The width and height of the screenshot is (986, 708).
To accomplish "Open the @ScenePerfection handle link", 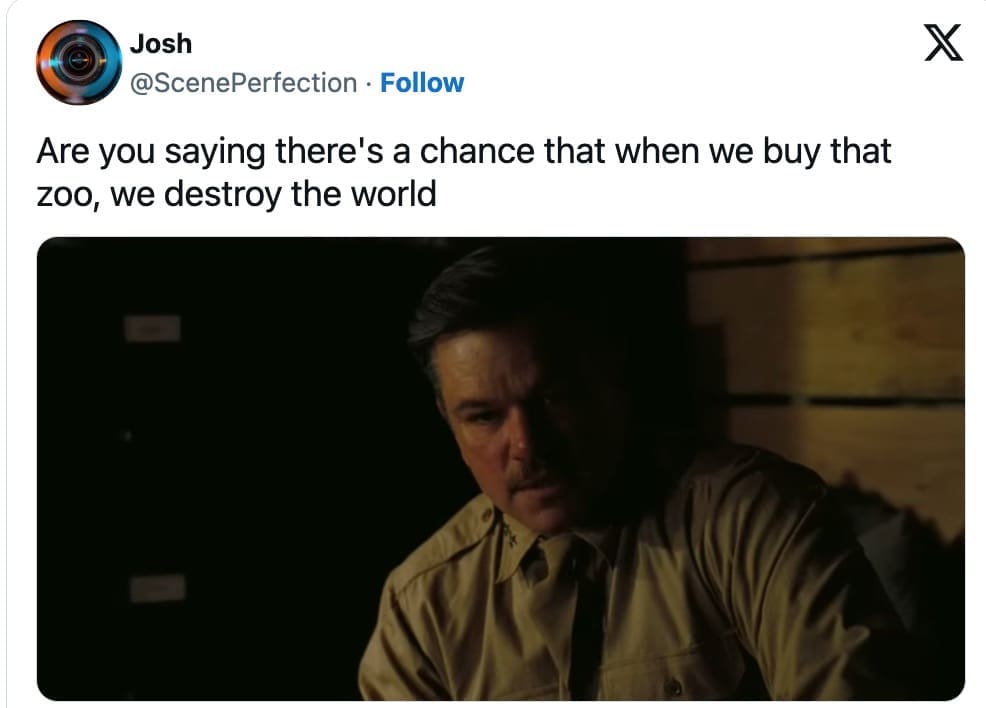I will coord(243,83).
